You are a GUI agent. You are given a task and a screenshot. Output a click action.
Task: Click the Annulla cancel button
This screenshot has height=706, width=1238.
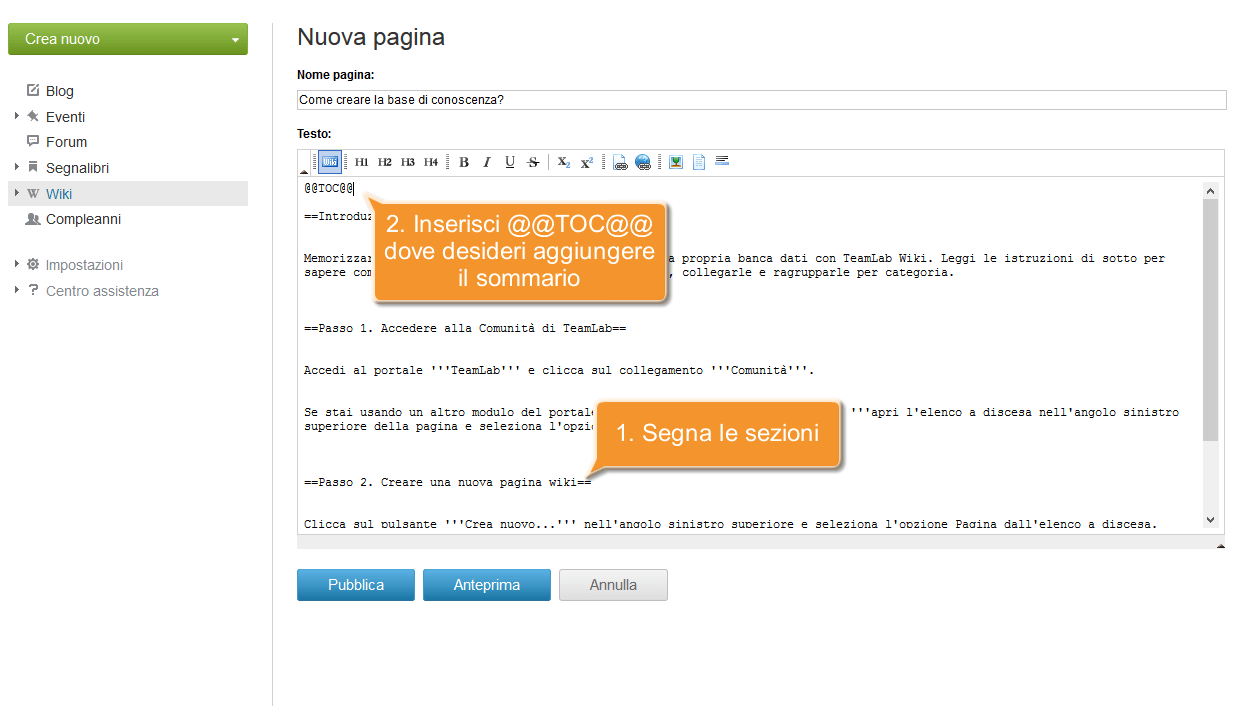click(613, 585)
